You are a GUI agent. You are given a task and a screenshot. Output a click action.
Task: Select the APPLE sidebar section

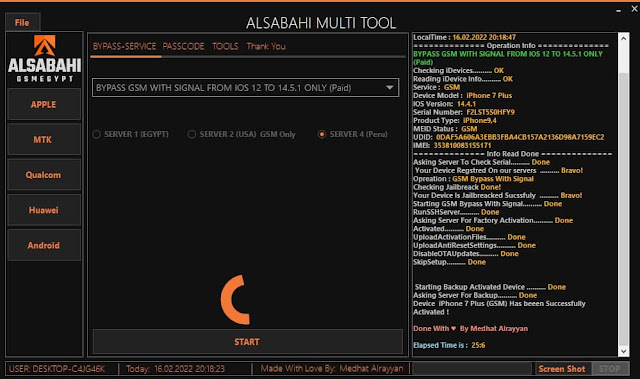44,104
